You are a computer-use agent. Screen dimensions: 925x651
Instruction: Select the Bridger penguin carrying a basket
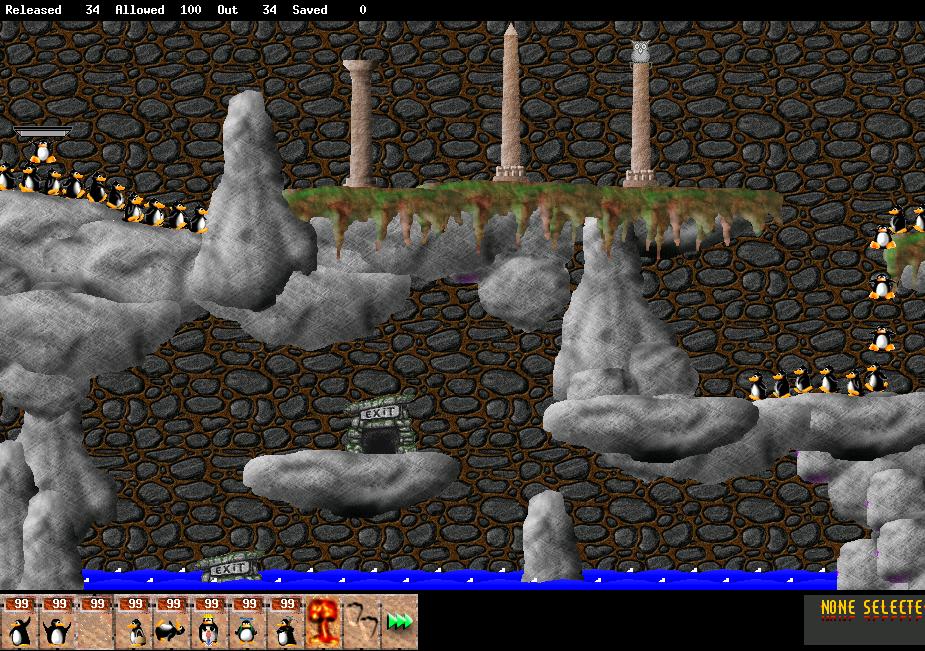click(x=133, y=623)
